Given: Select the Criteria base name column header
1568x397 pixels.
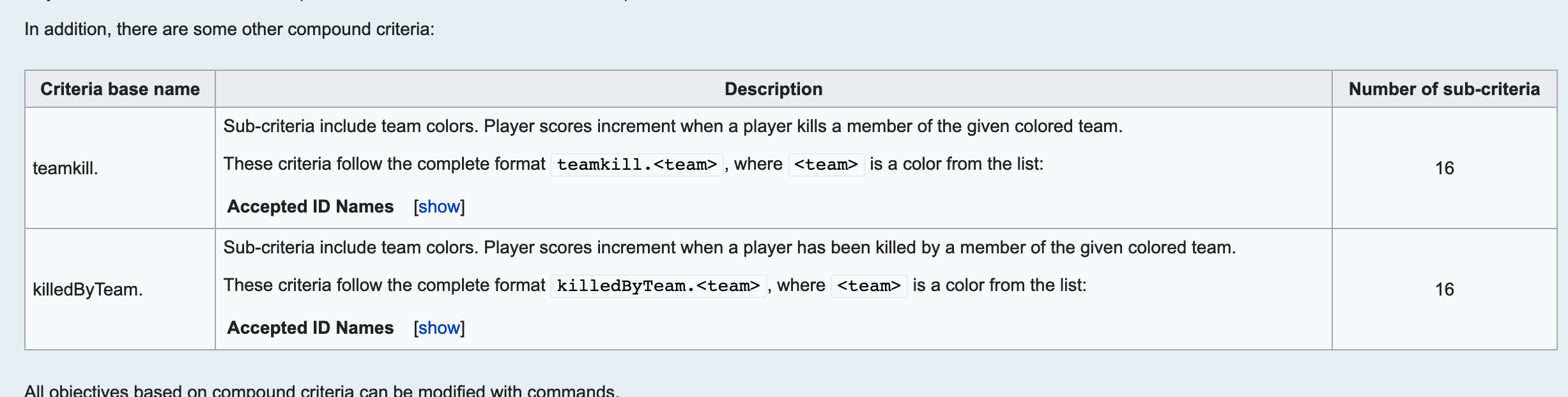Looking at the screenshot, I should 120,89.
